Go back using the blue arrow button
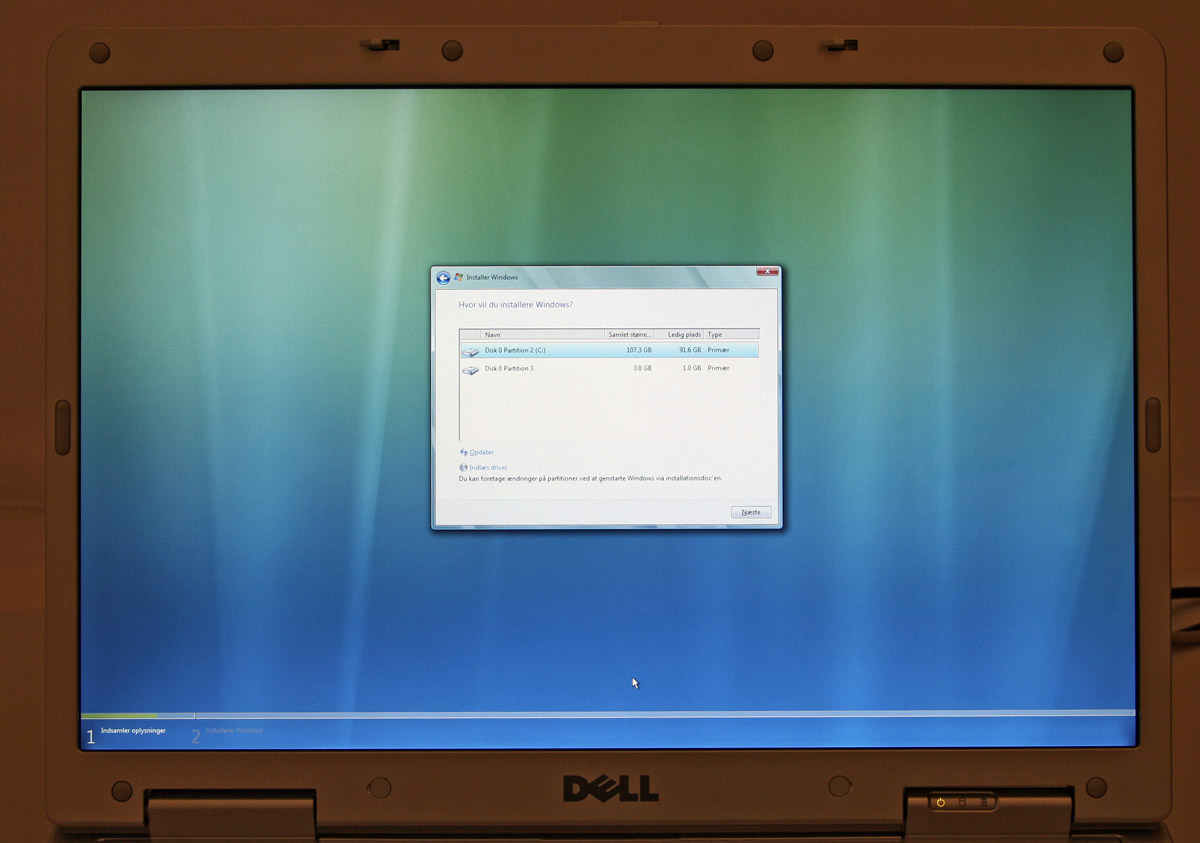The height and width of the screenshot is (843, 1200). pos(443,277)
